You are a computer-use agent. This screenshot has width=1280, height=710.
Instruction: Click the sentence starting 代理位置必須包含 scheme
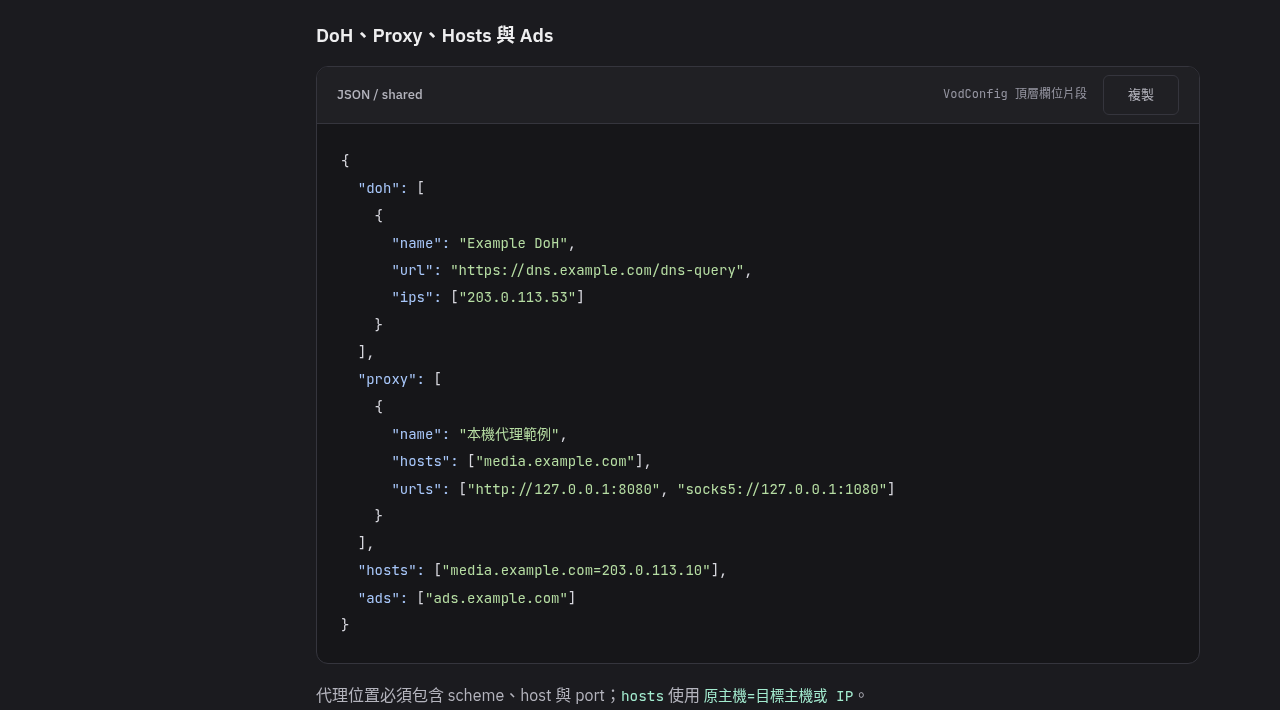pyautogui.click(x=591, y=695)
